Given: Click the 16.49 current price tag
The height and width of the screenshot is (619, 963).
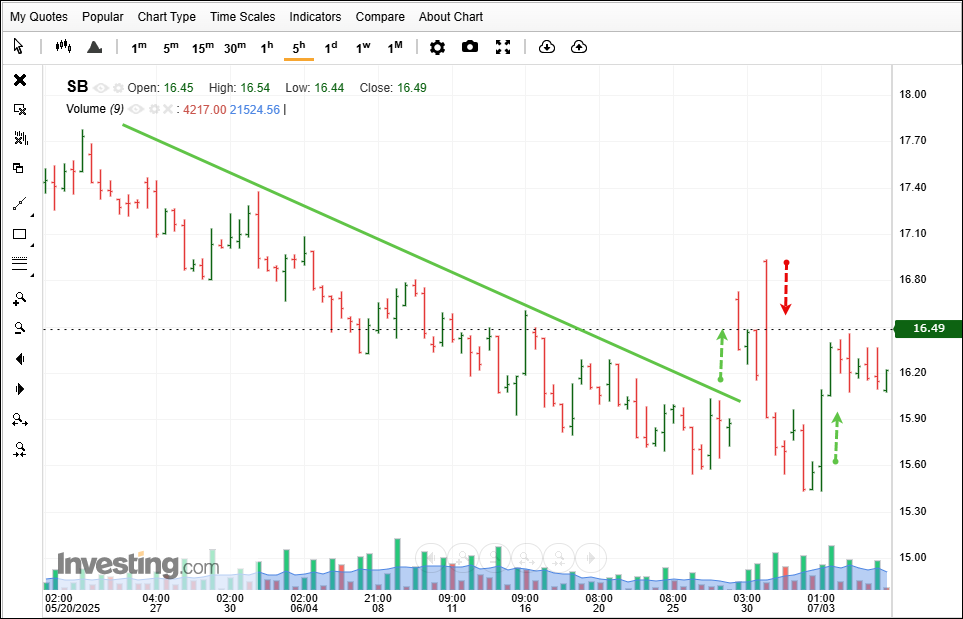Looking at the screenshot, I should point(929,329).
